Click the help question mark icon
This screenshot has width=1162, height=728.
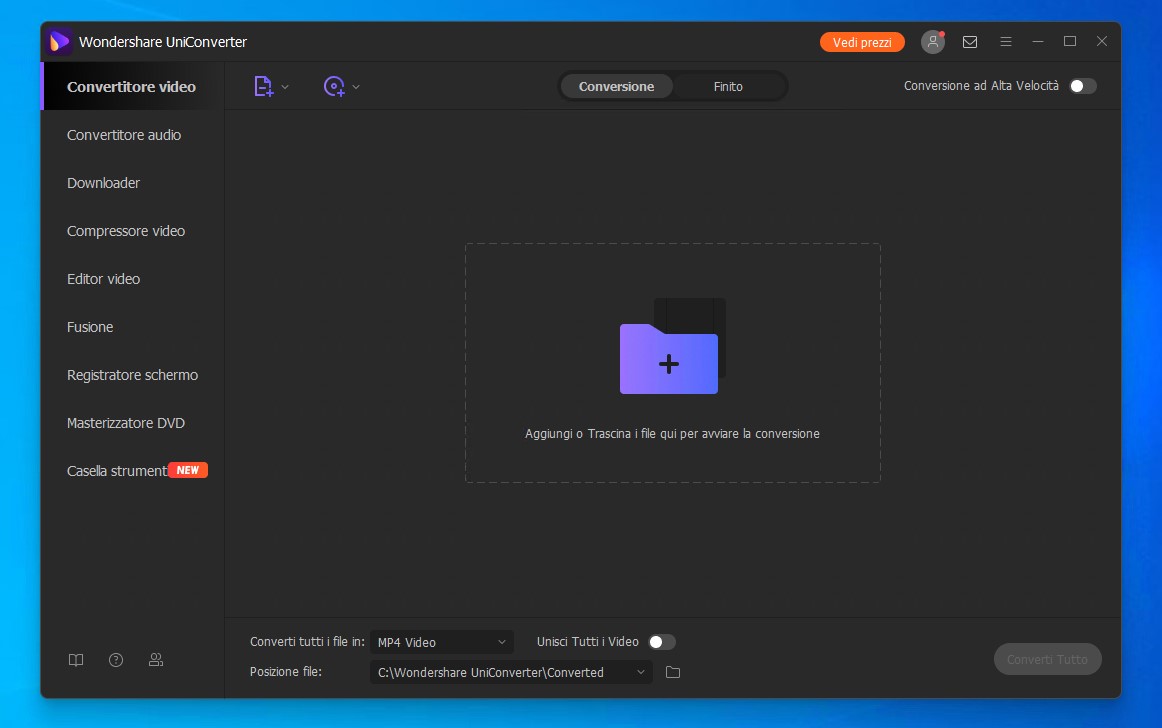tap(116, 660)
